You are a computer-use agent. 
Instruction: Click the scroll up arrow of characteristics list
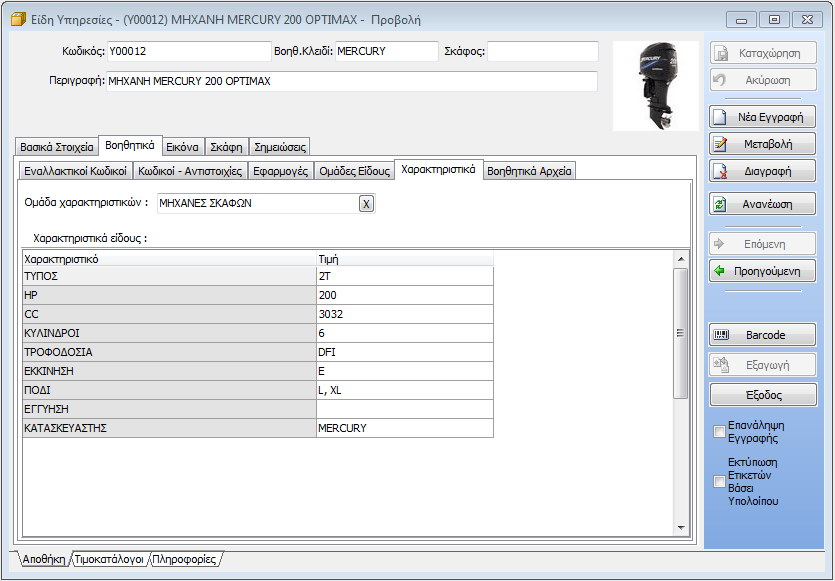point(681,259)
